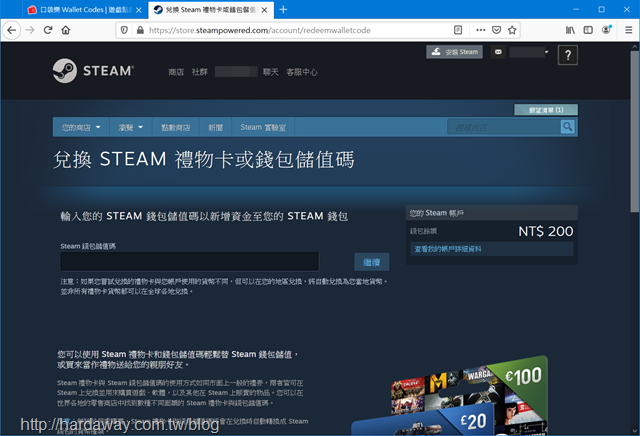Open the browser home page icon
640x436 pixels.
(x=66, y=30)
